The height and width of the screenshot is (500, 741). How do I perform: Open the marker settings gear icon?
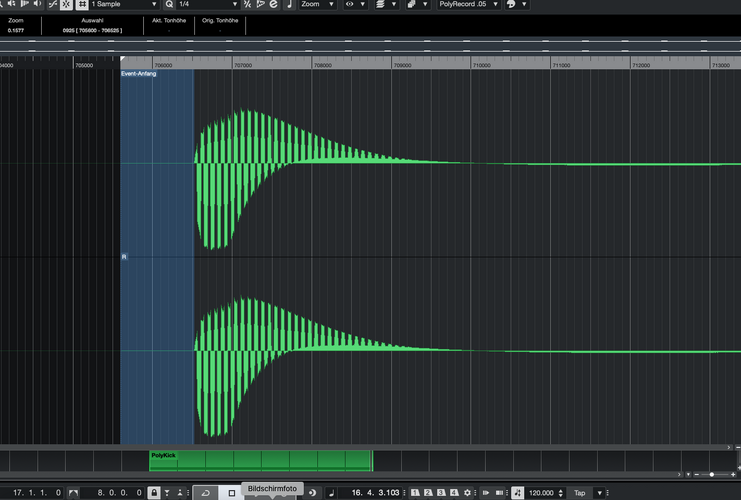point(467,493)
